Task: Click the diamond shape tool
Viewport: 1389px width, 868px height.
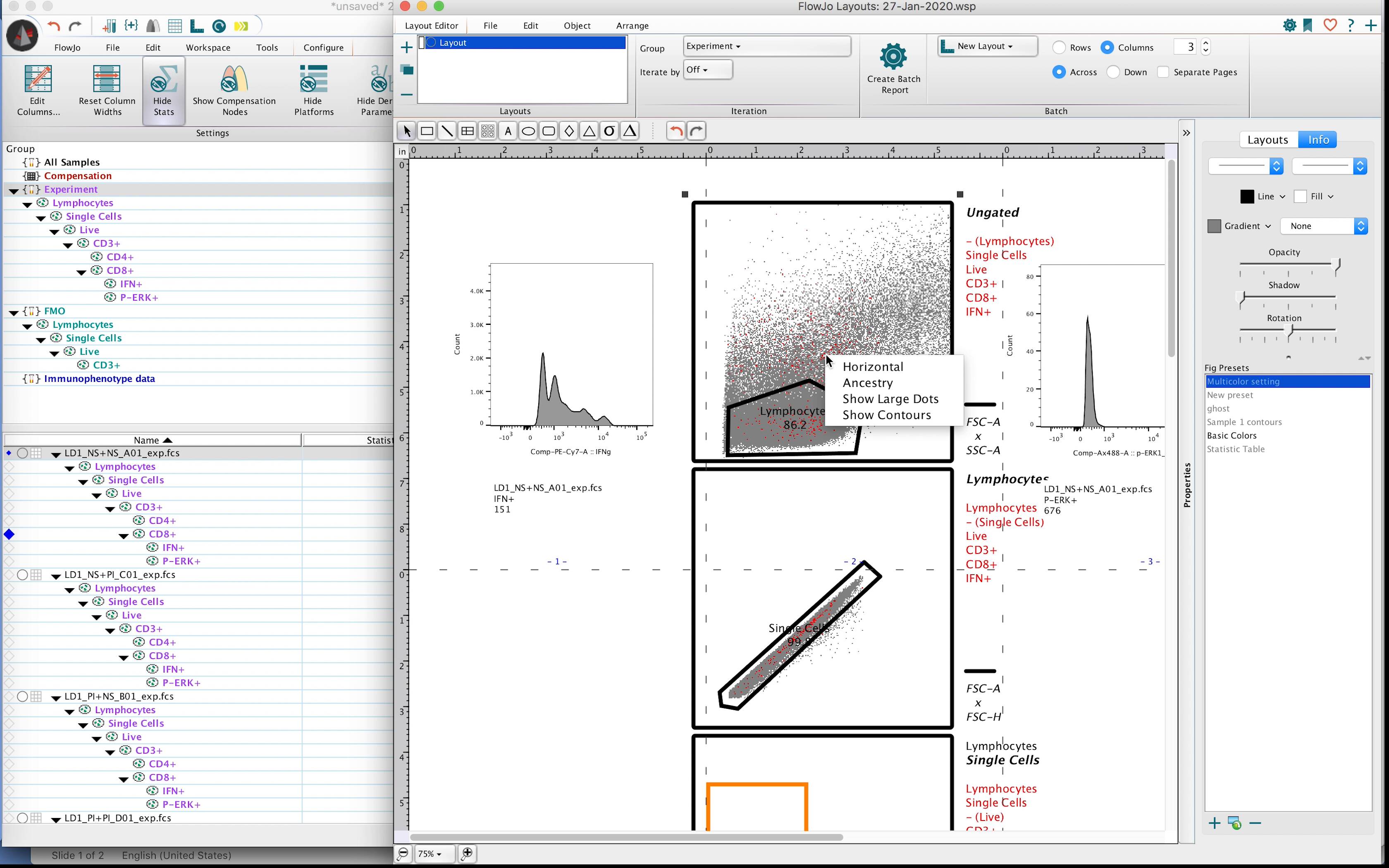Action: (569, 131)
